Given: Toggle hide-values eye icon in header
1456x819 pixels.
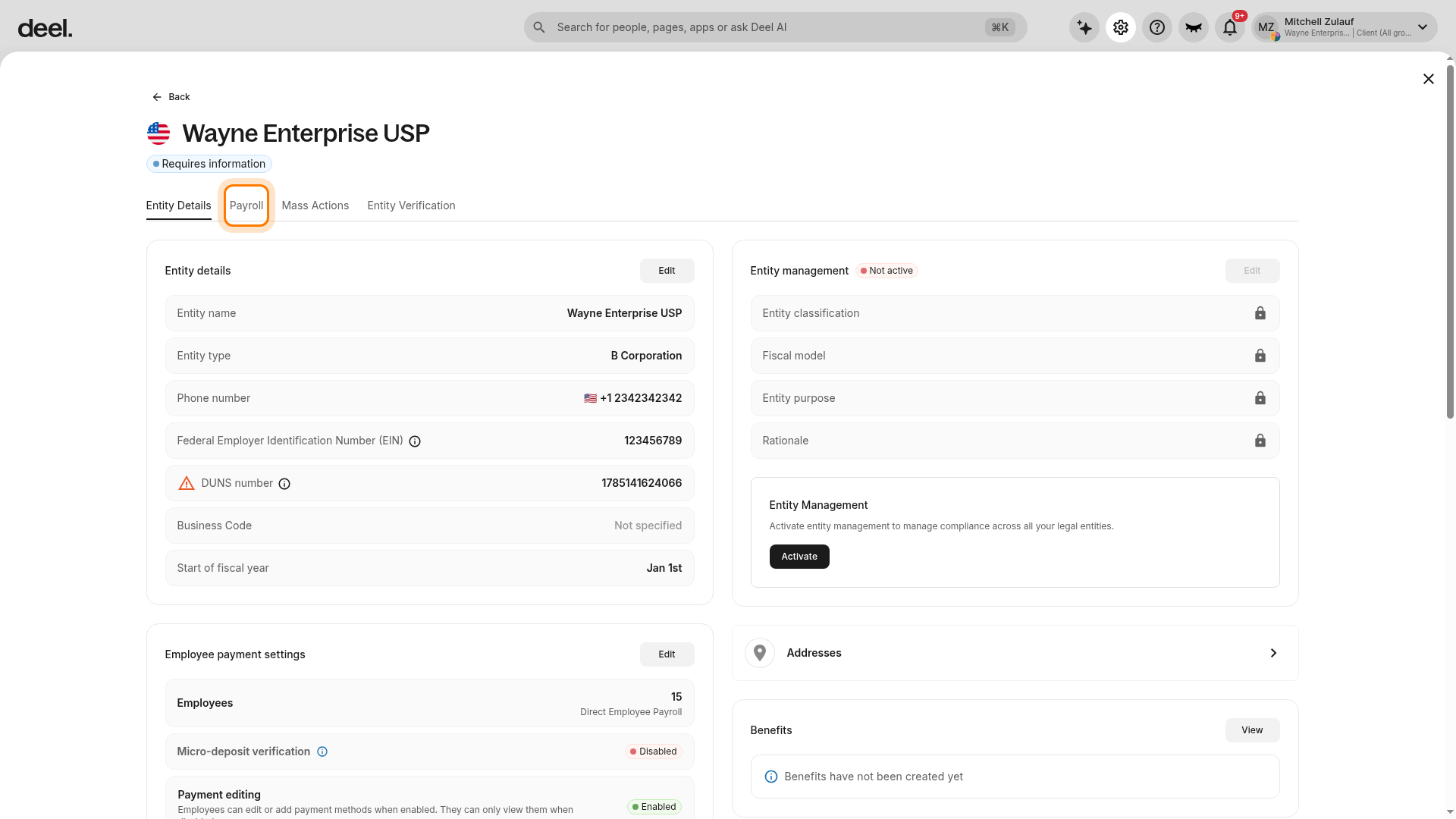Looking at the screenshot, I should pos(1194,27).
